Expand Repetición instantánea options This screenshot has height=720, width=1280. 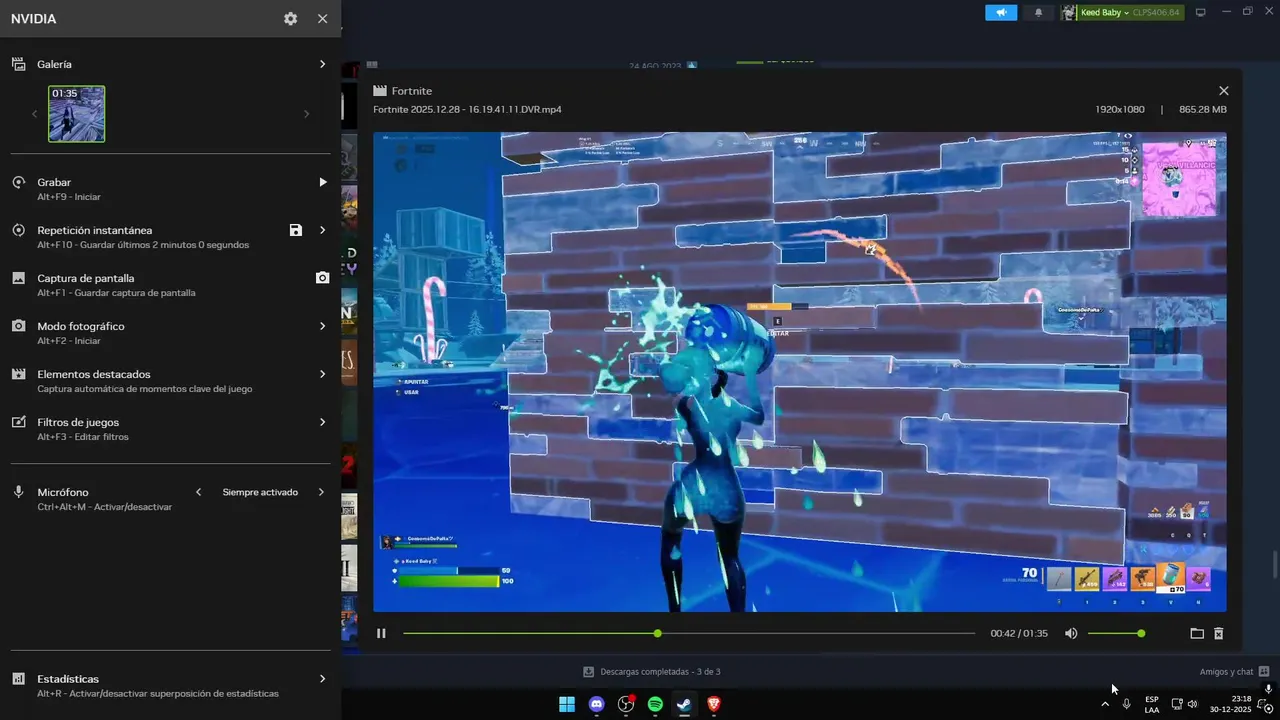322,230
